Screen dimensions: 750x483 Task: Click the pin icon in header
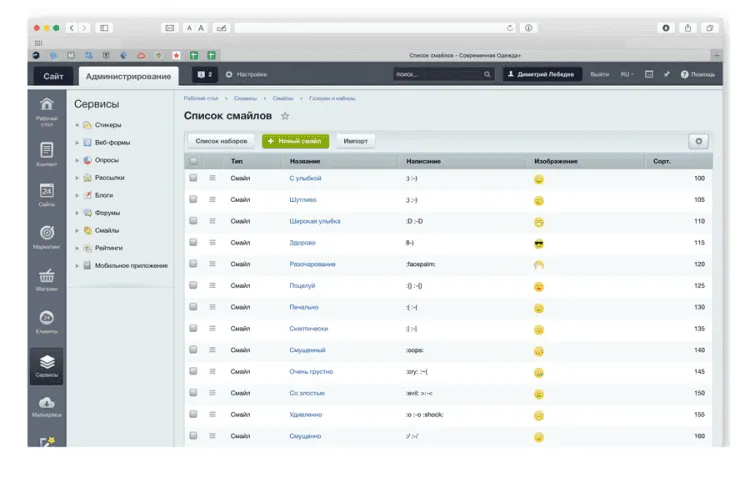(x=667, y=75)
